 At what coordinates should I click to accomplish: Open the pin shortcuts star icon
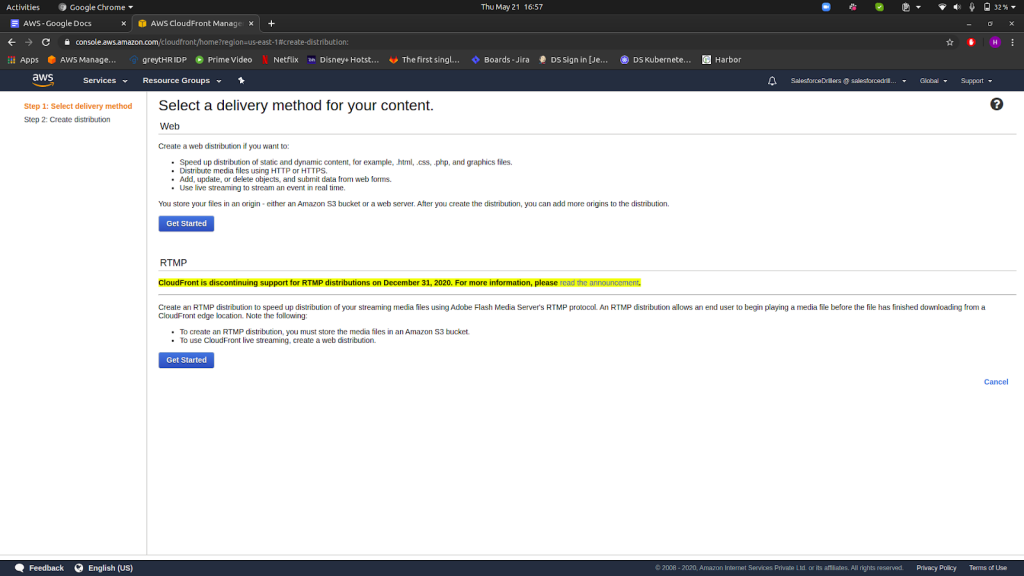[x=241, y=80]
